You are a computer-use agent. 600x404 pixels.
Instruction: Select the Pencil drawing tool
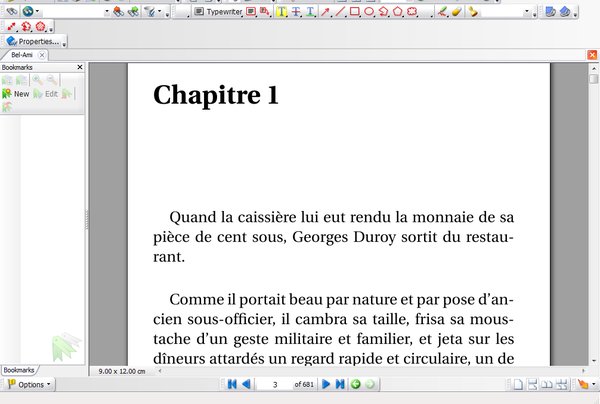pyautogui.click(x=443, y=12)
